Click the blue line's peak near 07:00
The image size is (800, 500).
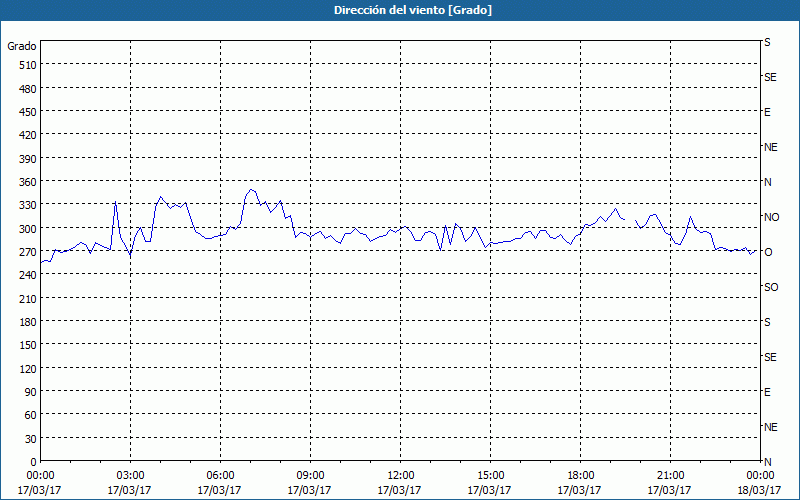pos(250,189)
